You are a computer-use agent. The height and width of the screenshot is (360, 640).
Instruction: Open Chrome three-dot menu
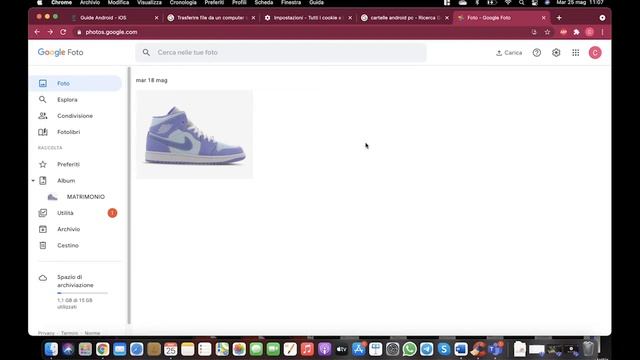[x=602, y=32]
